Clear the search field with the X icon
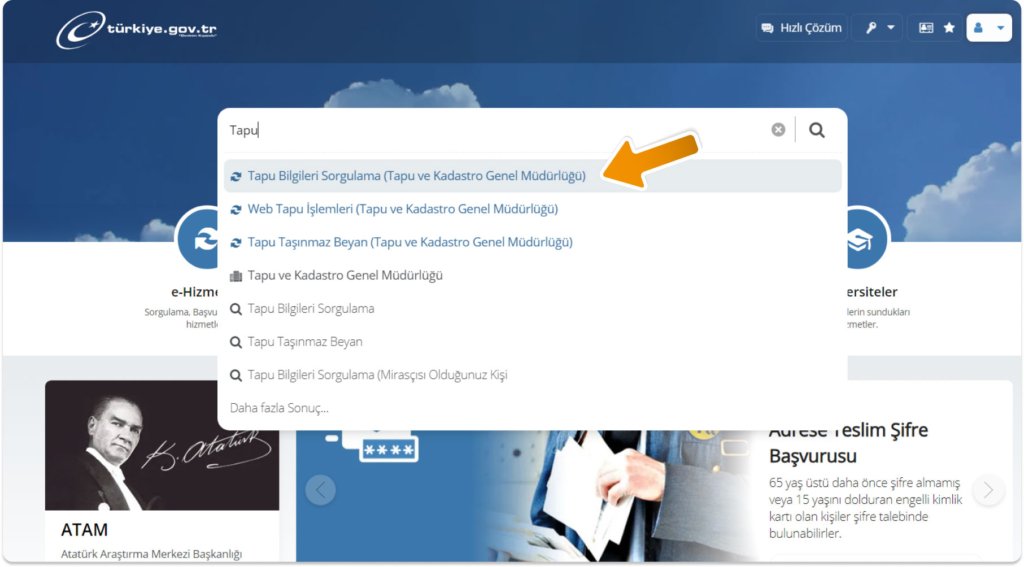 click(778, 129)
